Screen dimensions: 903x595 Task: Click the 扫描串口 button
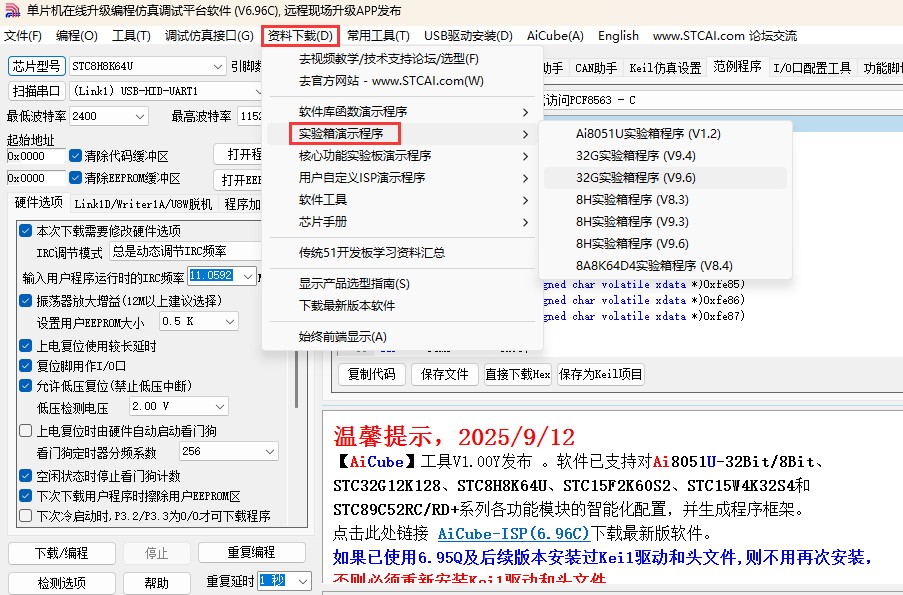tap(37, 91)
